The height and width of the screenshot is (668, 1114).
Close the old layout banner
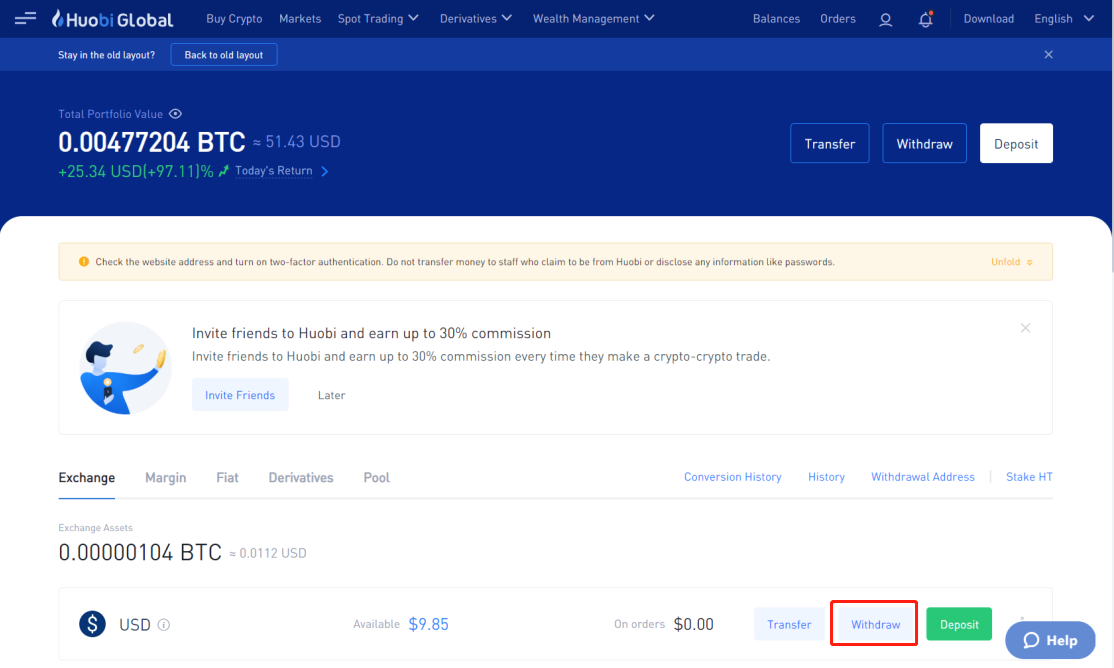pyautogui.click(x=1048, y=55)
